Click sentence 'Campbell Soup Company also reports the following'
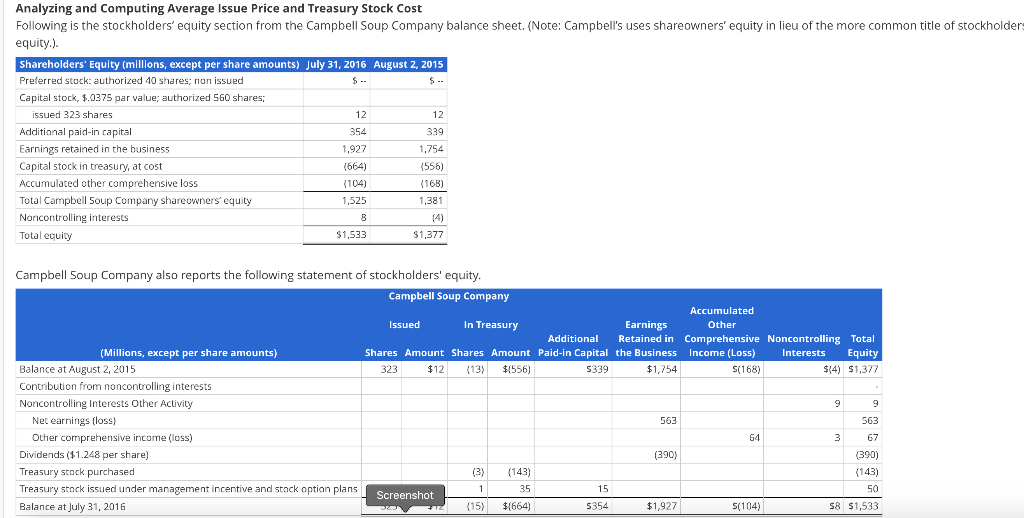This screenshot has height=518, width=1024. coord(248,275)
